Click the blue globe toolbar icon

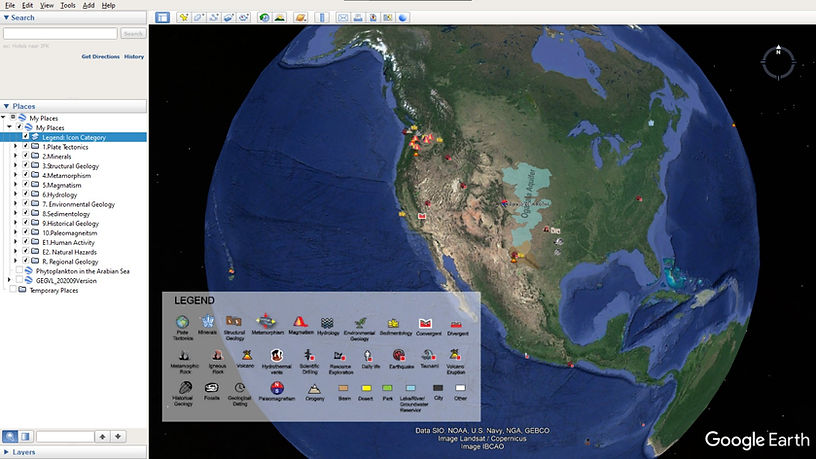pos(403,17)
